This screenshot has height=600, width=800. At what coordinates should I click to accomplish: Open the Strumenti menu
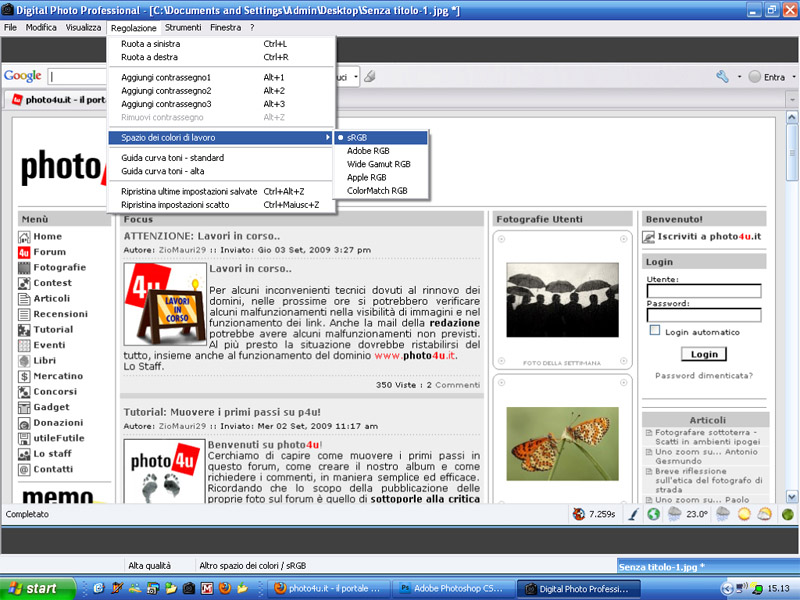[x=183, y=28]
